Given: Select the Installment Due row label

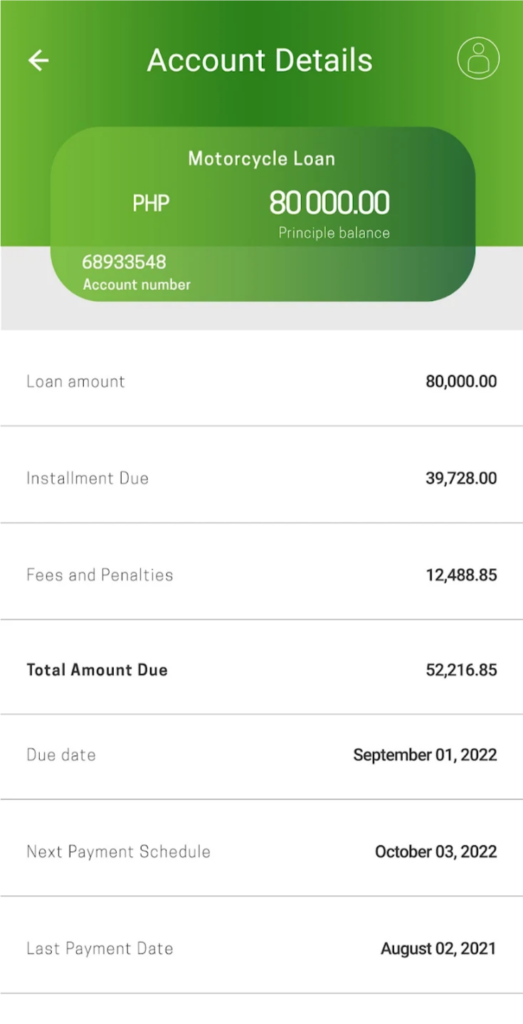Looking at the screenshot, I should tap(87, 478).
